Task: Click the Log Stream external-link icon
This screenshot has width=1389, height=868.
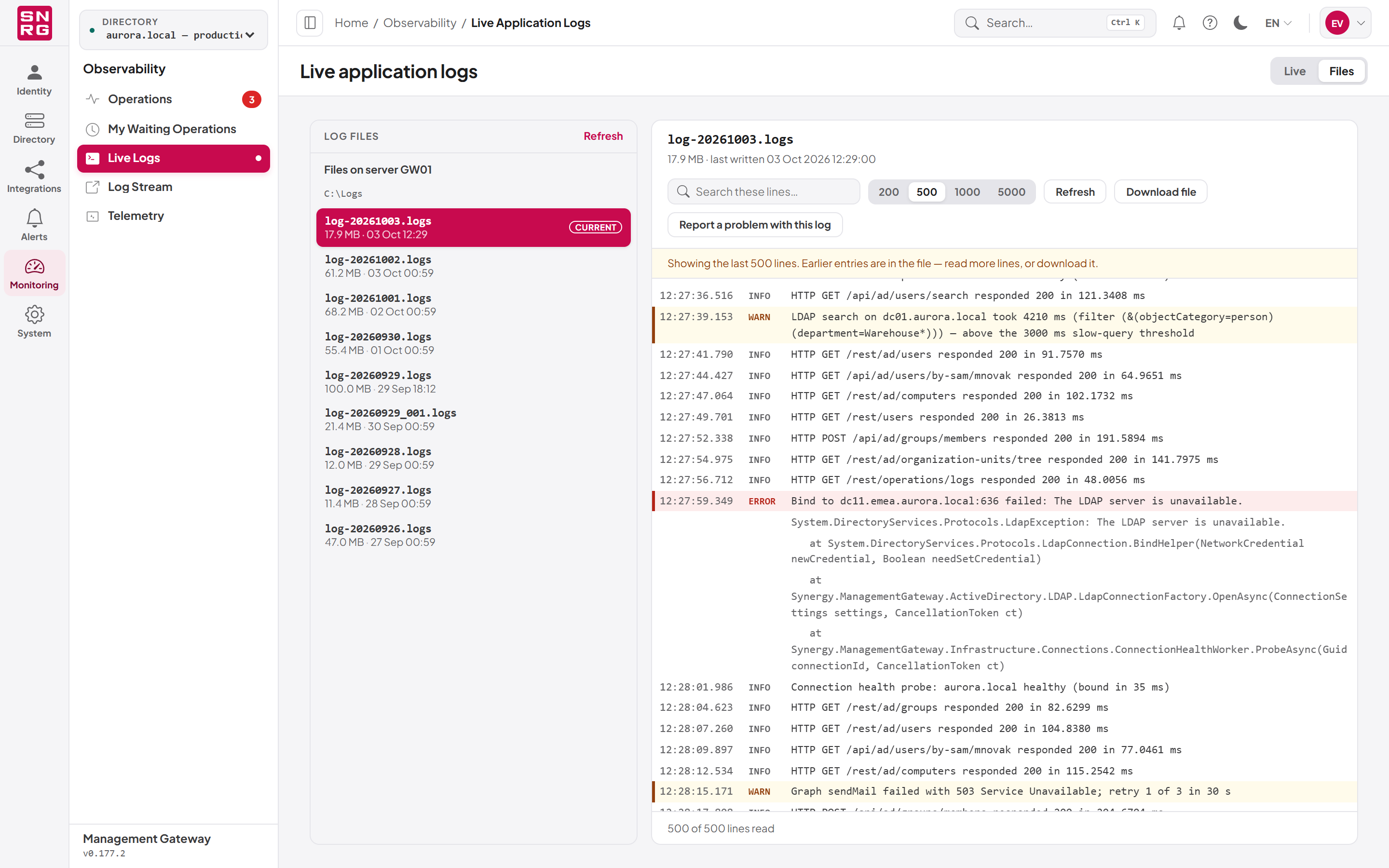Action: point(93,187)
